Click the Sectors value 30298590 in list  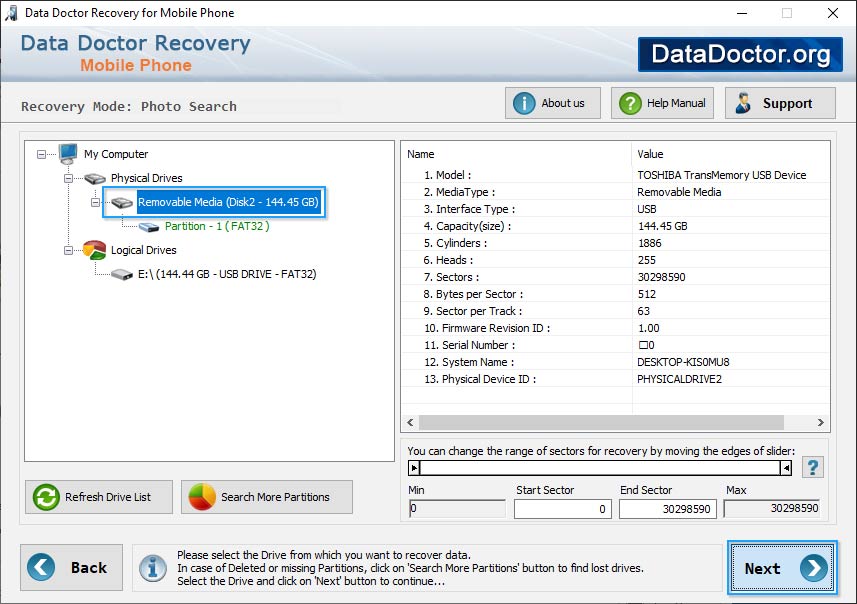661,277
